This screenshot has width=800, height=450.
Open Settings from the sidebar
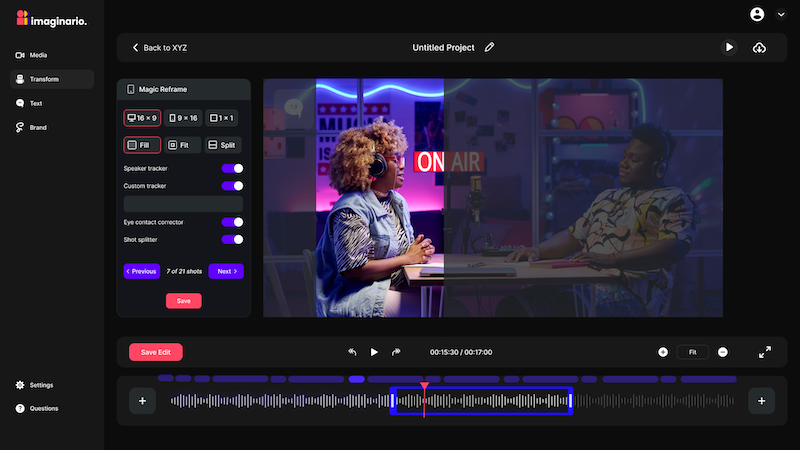pos(34,385)
